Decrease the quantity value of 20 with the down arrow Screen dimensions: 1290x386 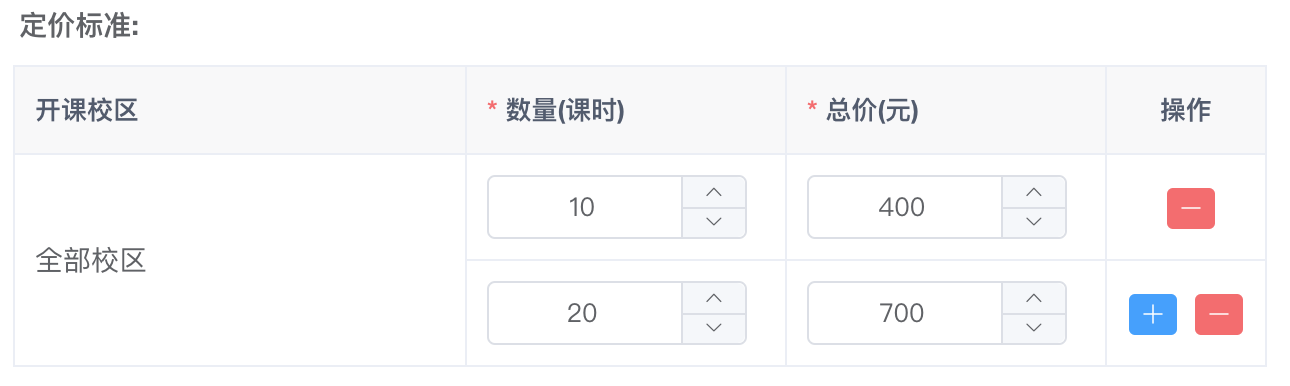[713, 328]
